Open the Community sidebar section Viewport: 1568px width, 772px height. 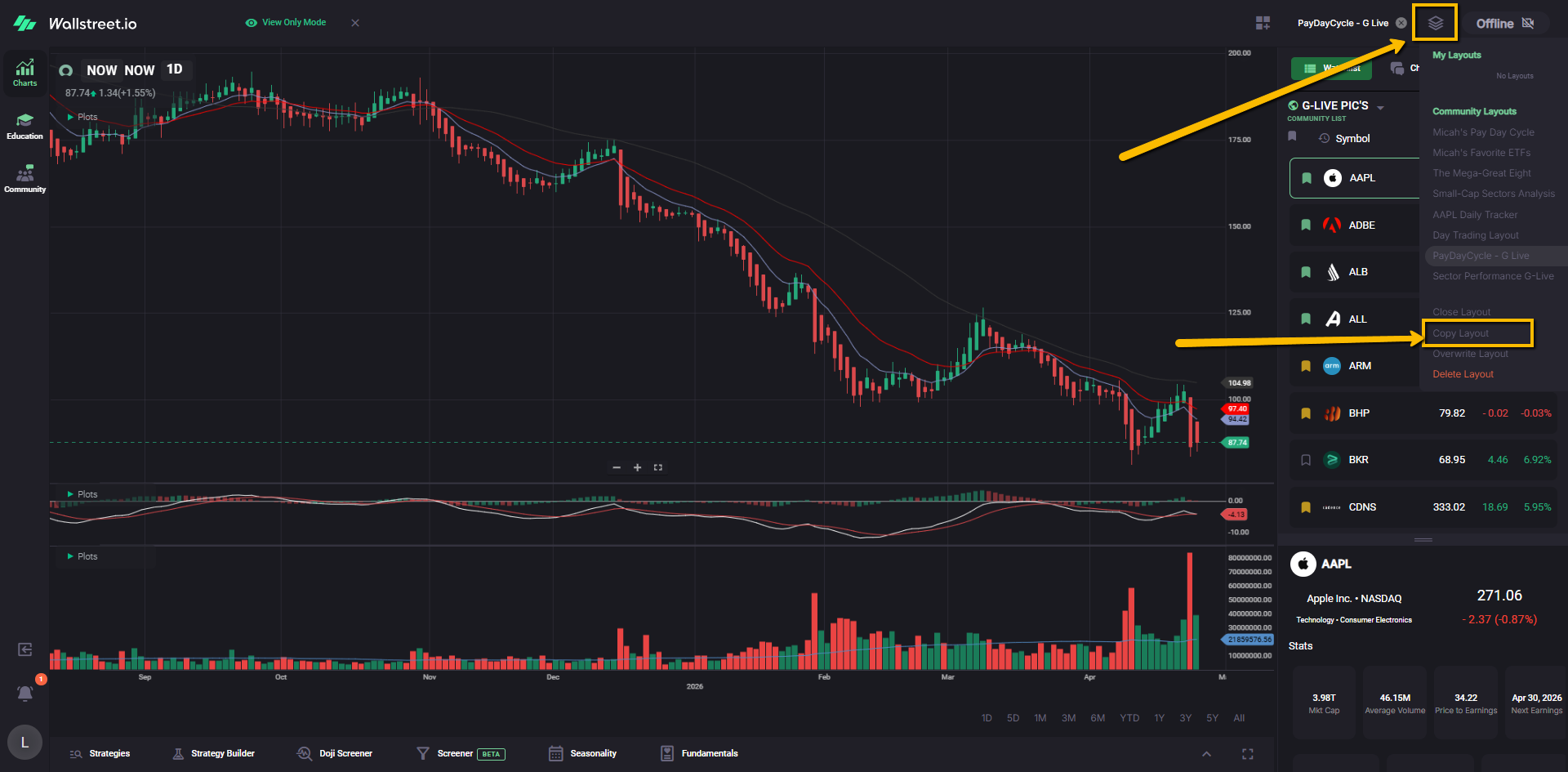click(x=24, y=179)
